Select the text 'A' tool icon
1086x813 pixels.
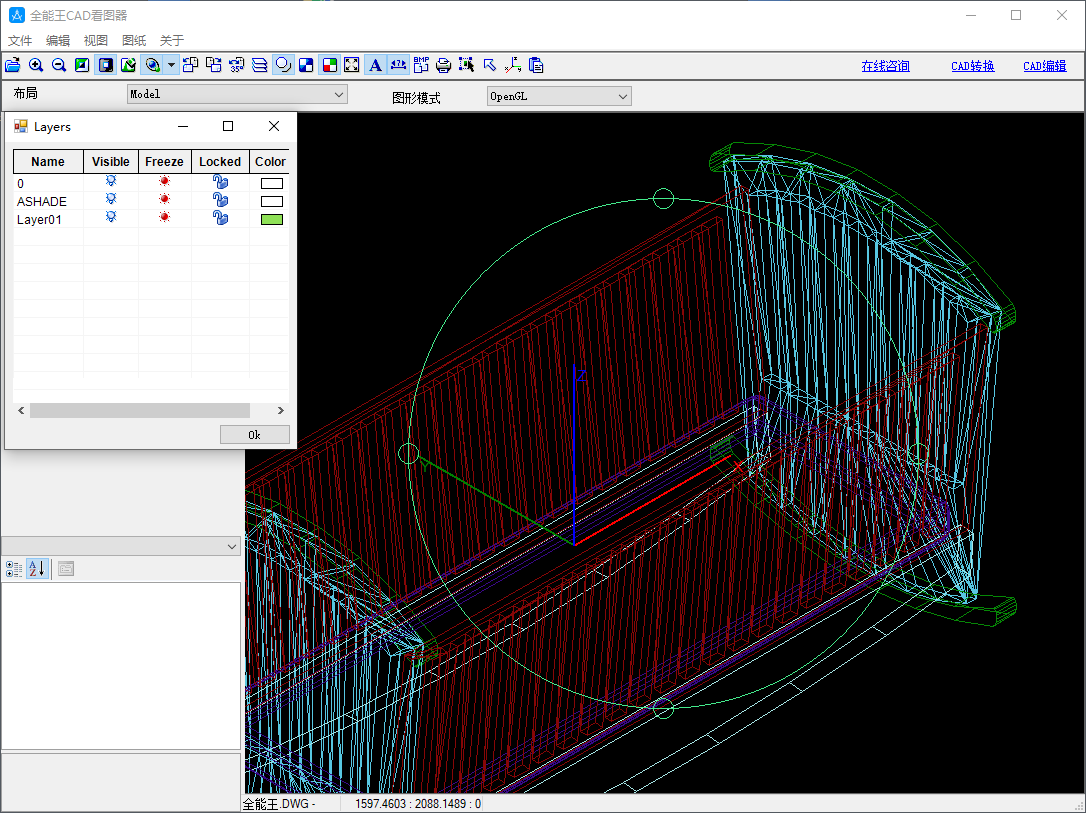pos(375,65)
